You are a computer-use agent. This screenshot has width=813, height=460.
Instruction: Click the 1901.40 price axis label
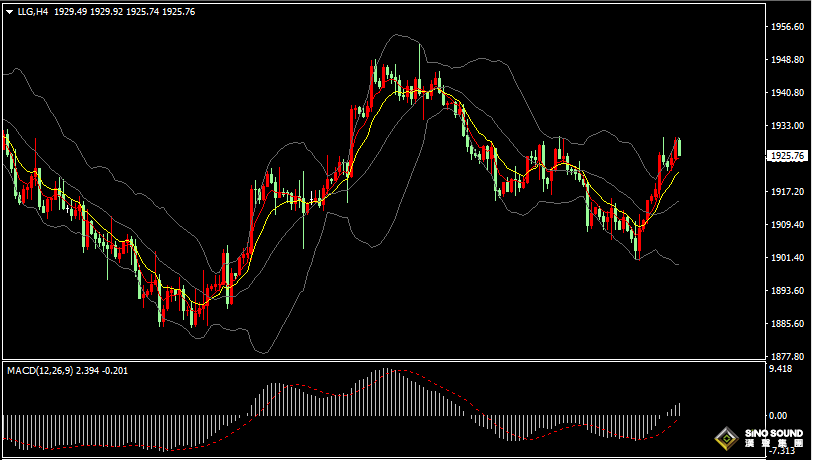[785, 258]
